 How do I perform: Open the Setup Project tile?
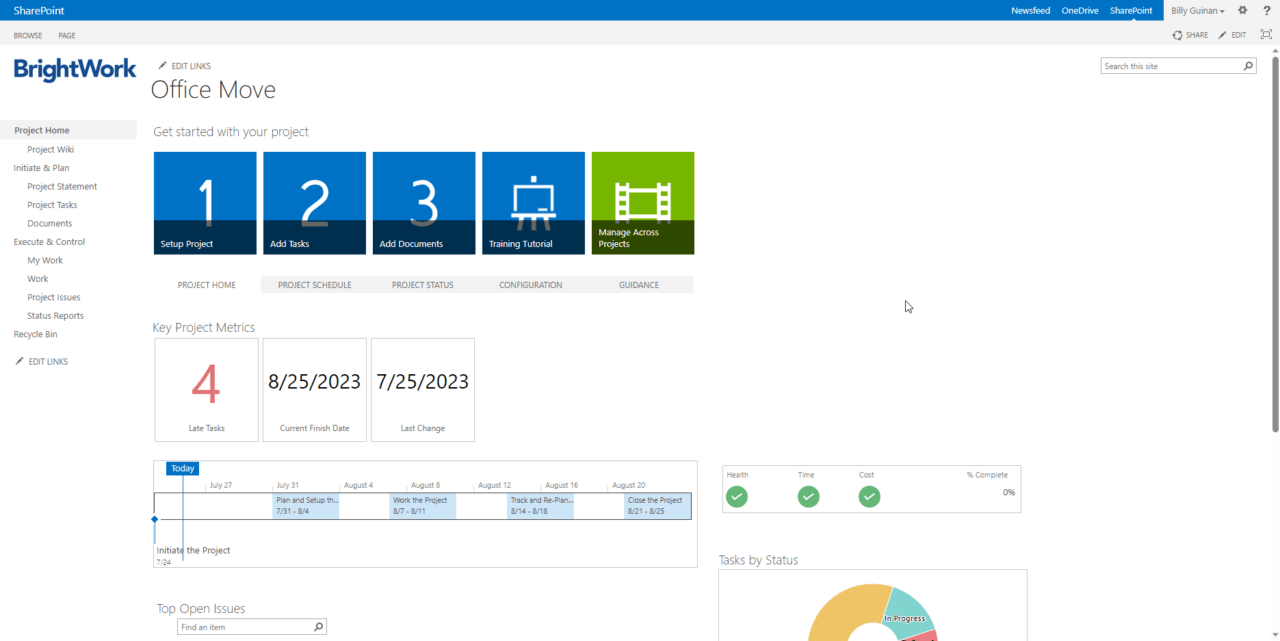[x=204, y=202]
